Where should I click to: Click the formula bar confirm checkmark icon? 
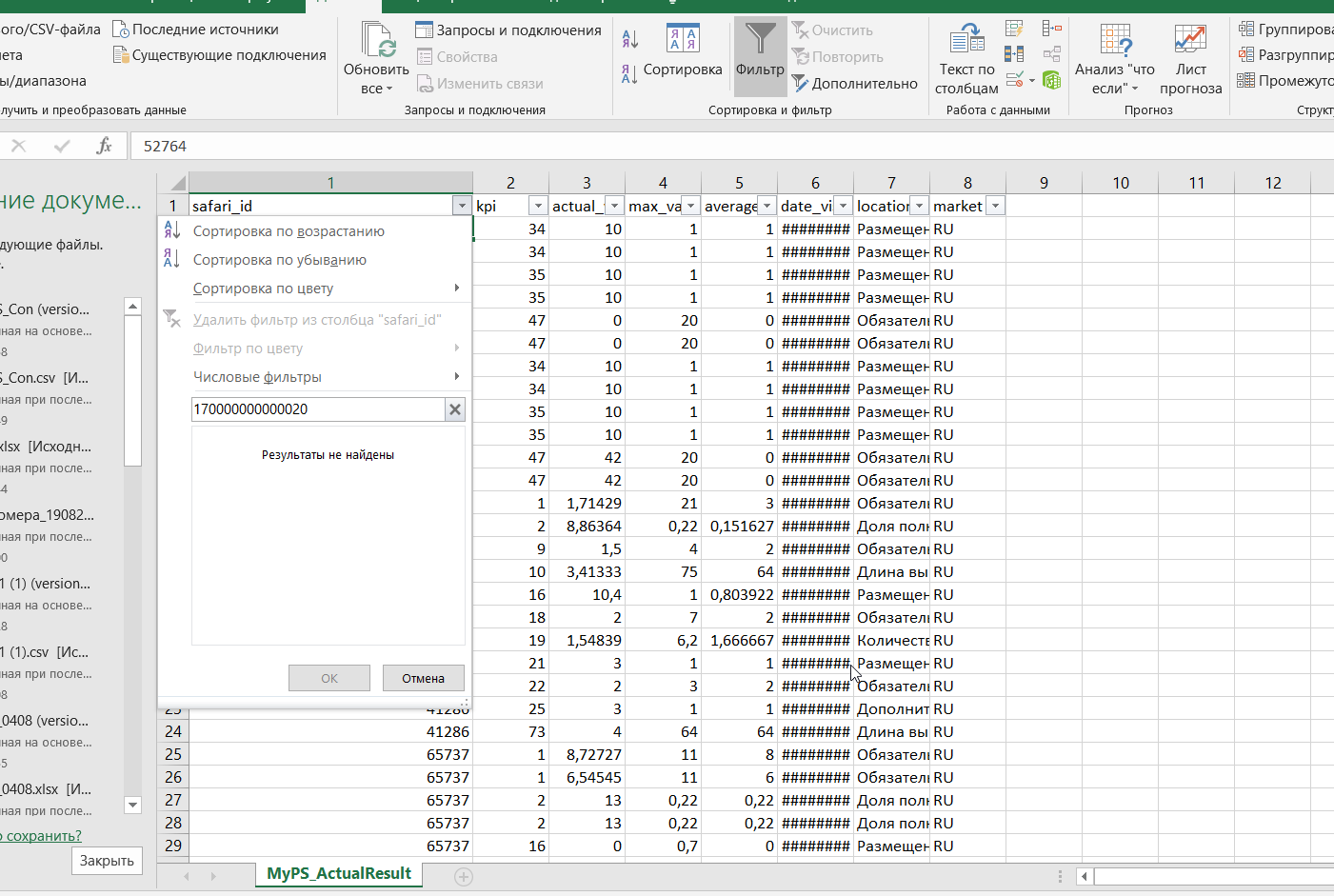(x=62, y=146)
